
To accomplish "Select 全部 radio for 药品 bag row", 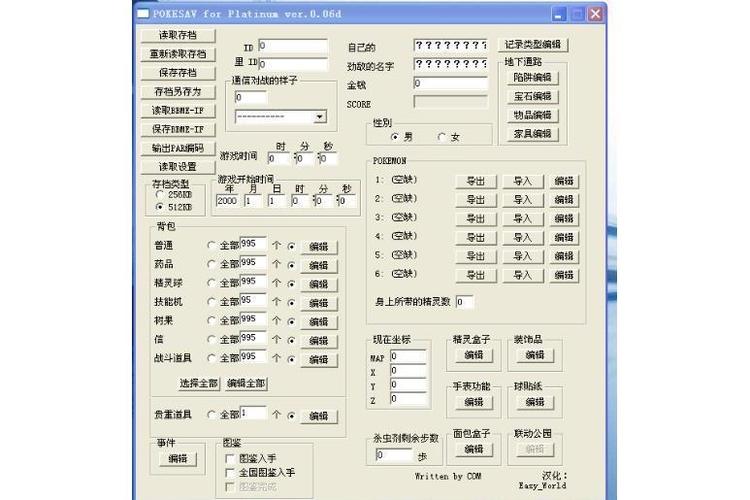I will pyautogui.click(x=211, y=264).
